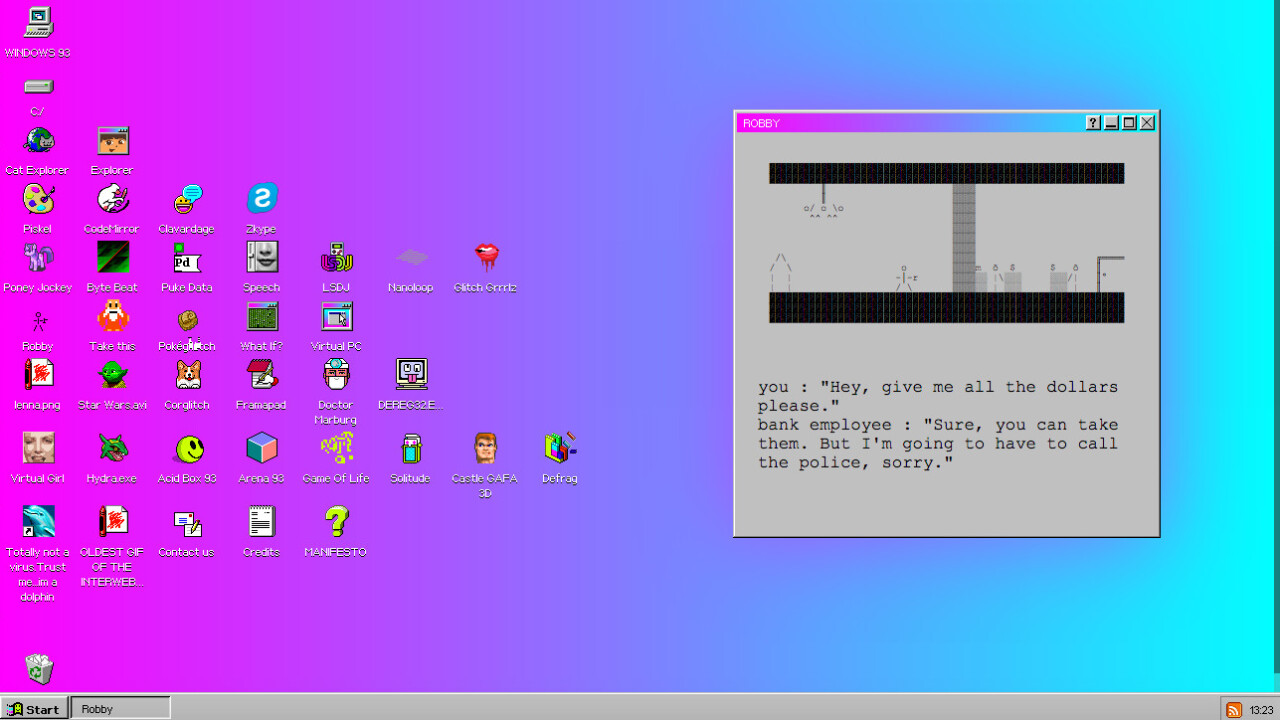
Task: Open the Glitch Grrrlz lips icon
Action: coord(486,259)
